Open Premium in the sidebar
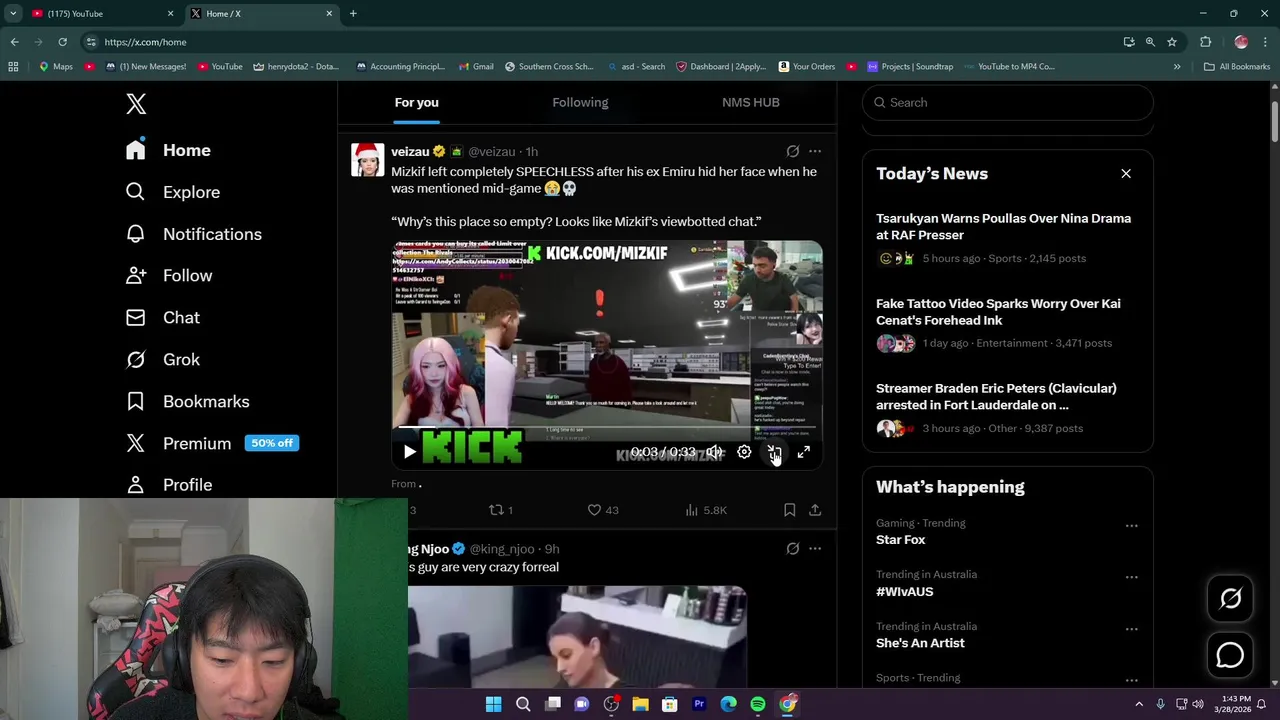Image resolution: width=1280 pixels, height=720 pixels. click(212, 444)
